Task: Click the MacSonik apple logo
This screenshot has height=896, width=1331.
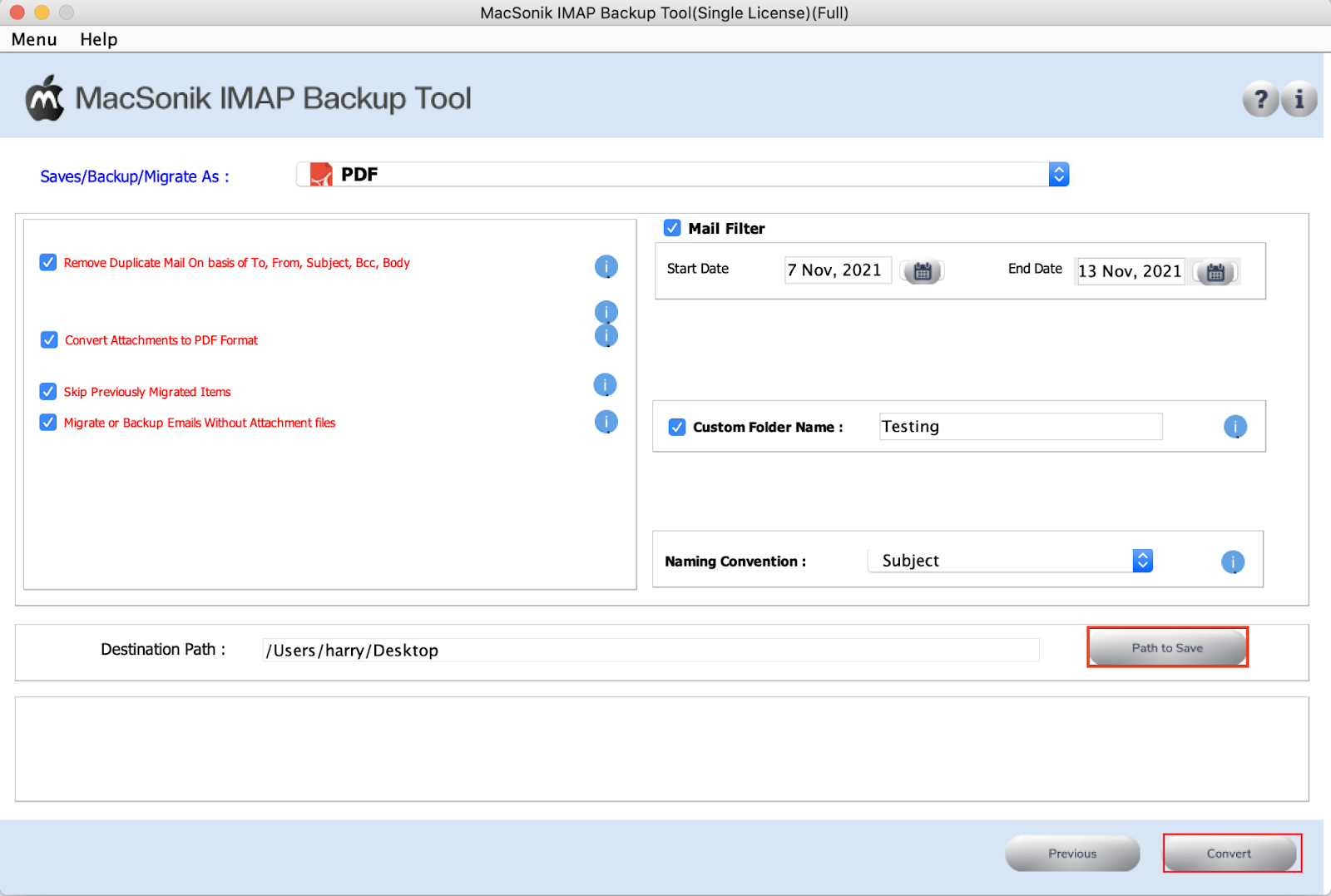Action: 45,99
